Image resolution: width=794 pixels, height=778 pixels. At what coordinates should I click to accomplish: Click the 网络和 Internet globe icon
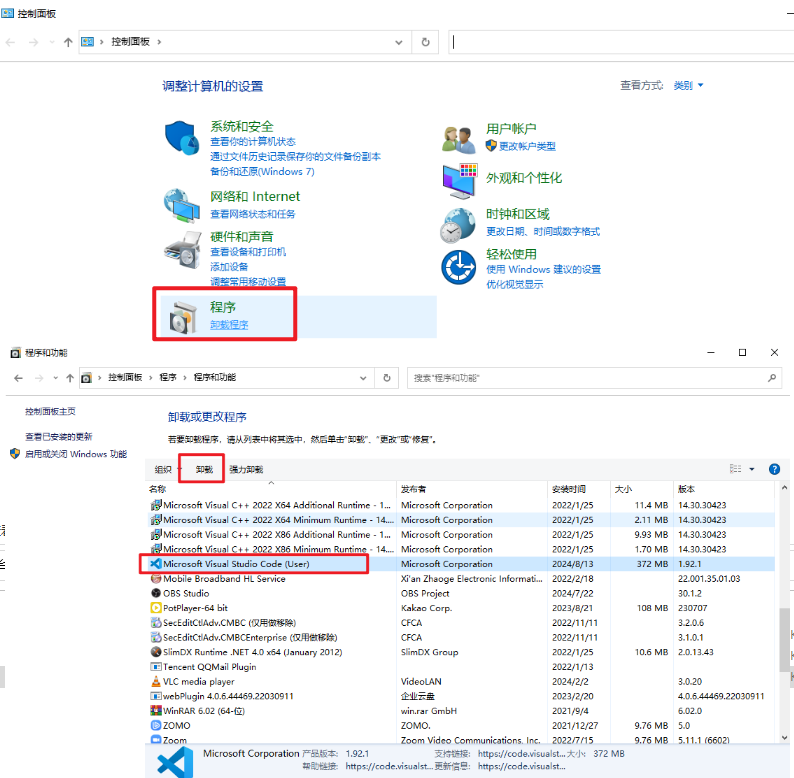coord(181,204)
